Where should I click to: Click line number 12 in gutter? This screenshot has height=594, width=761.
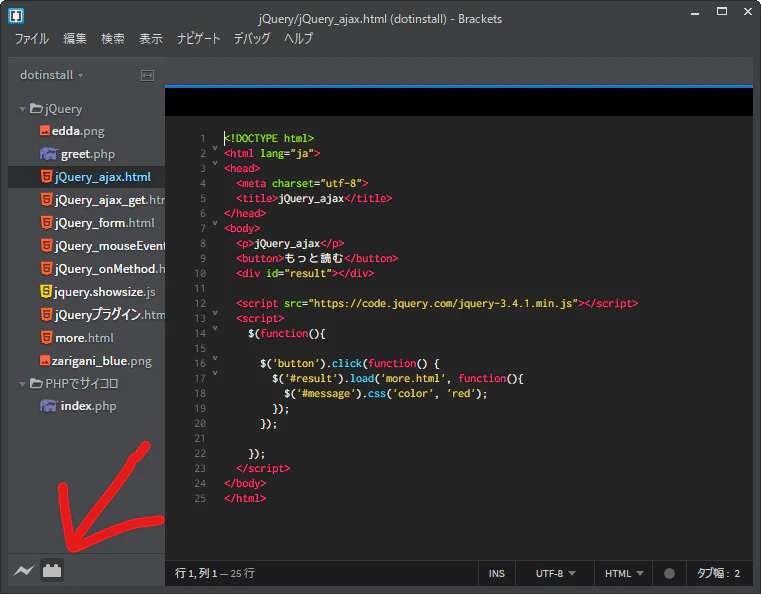tap(200, 303)
